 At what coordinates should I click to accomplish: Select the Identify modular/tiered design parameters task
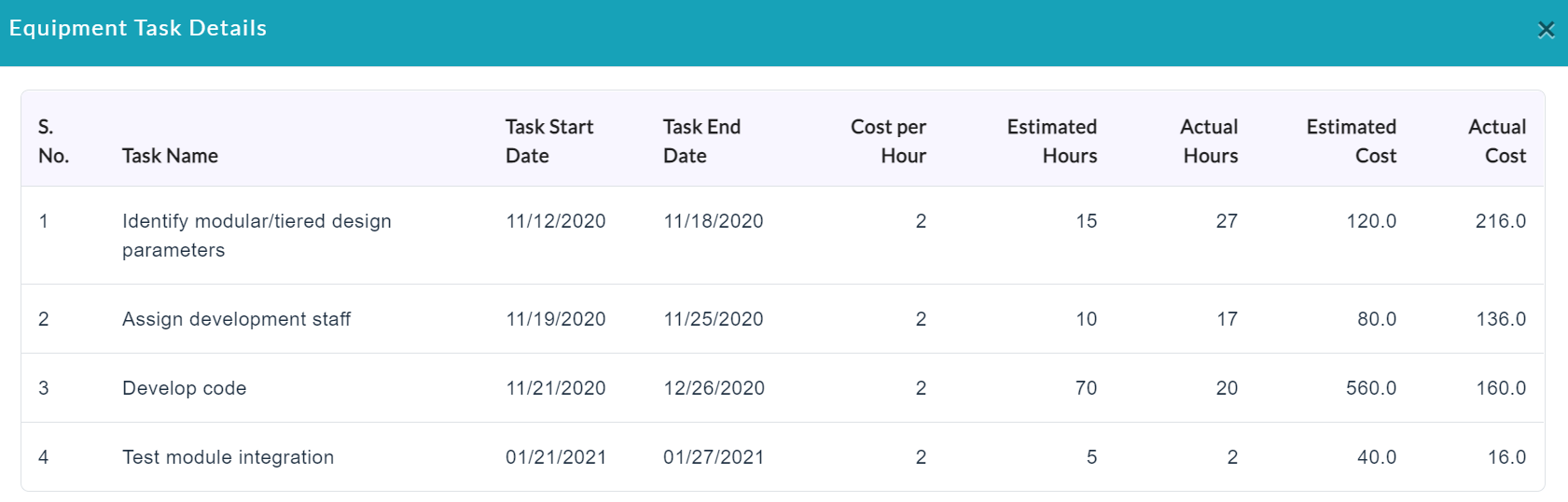coord(257,235)
